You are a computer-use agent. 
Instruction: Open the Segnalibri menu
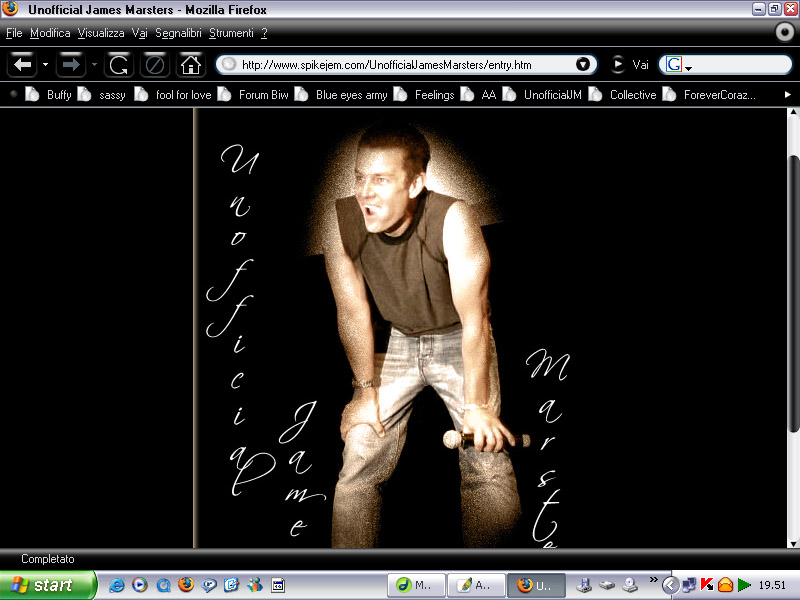178,33
